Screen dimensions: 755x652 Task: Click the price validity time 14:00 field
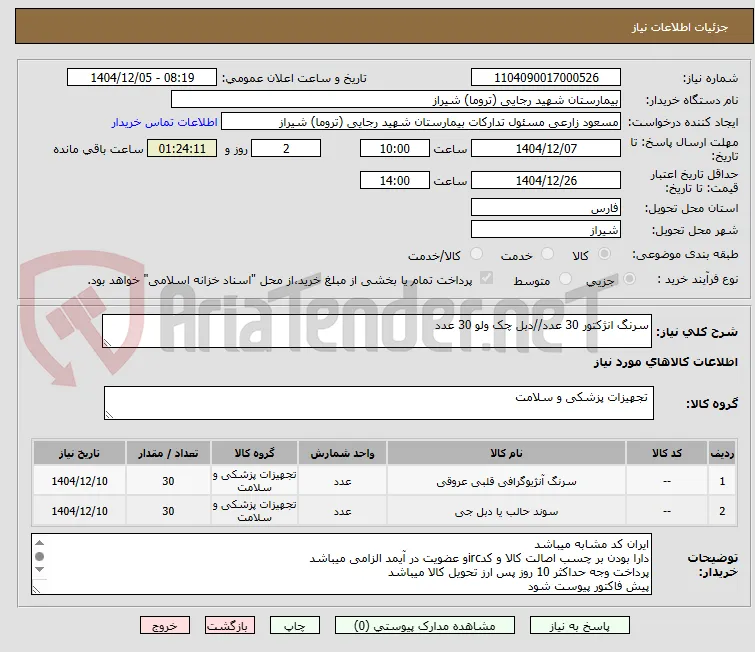[395, 181]
